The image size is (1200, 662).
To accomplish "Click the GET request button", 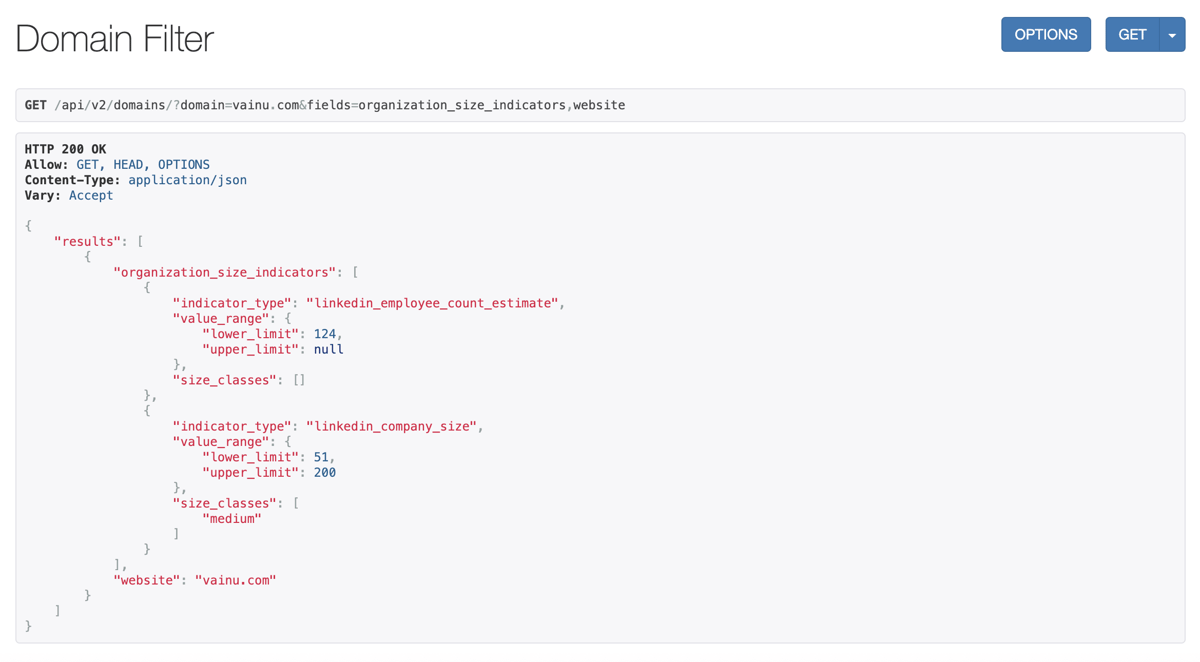I will click(1132, 35).
